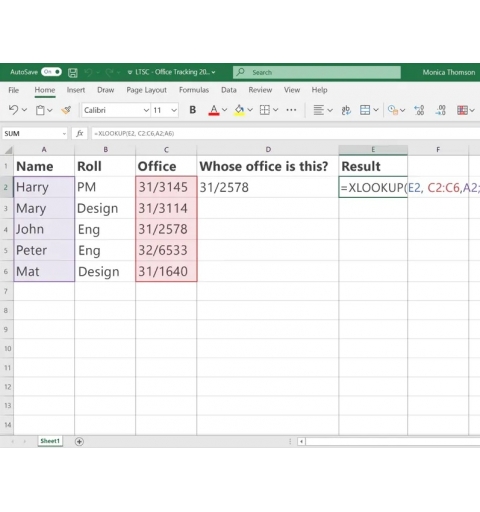Open the Review tab

point(260,90)
